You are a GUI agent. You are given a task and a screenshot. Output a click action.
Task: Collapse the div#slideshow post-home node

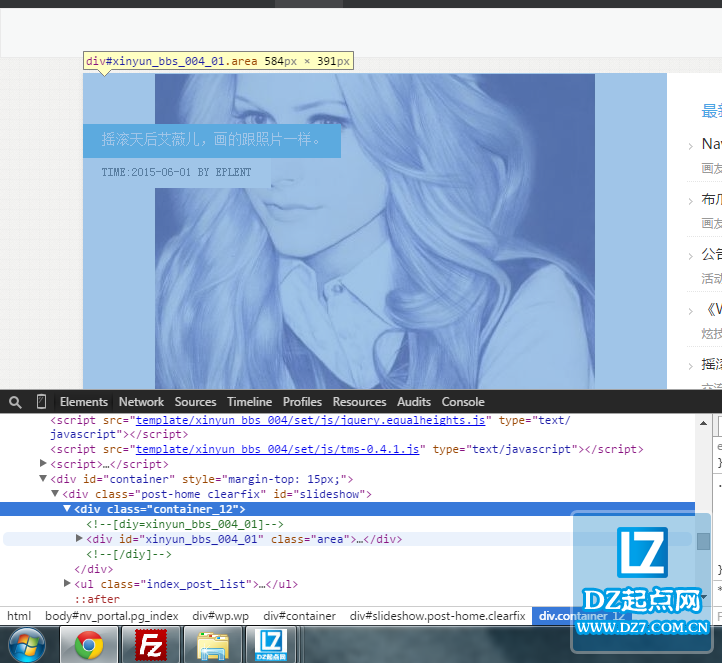point(55,494)
